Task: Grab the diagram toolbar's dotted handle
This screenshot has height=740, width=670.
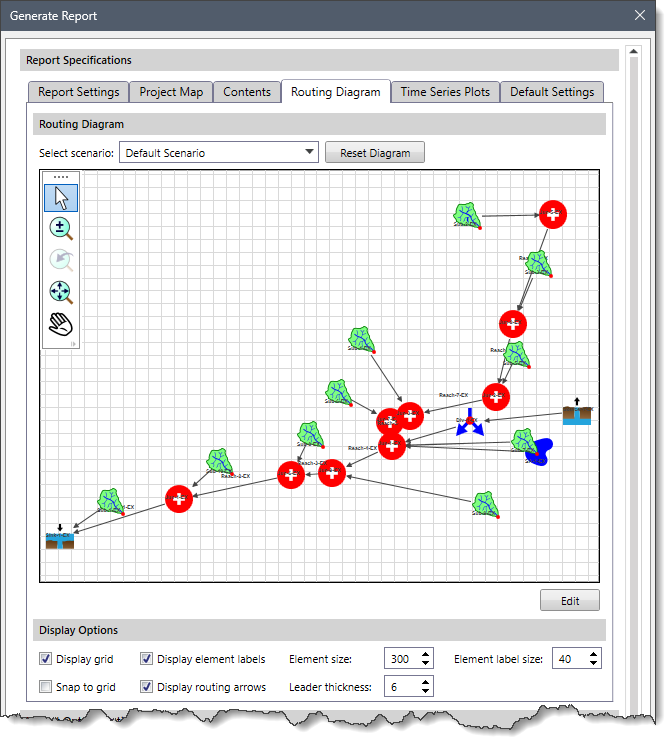Action: tap(61, 177)
